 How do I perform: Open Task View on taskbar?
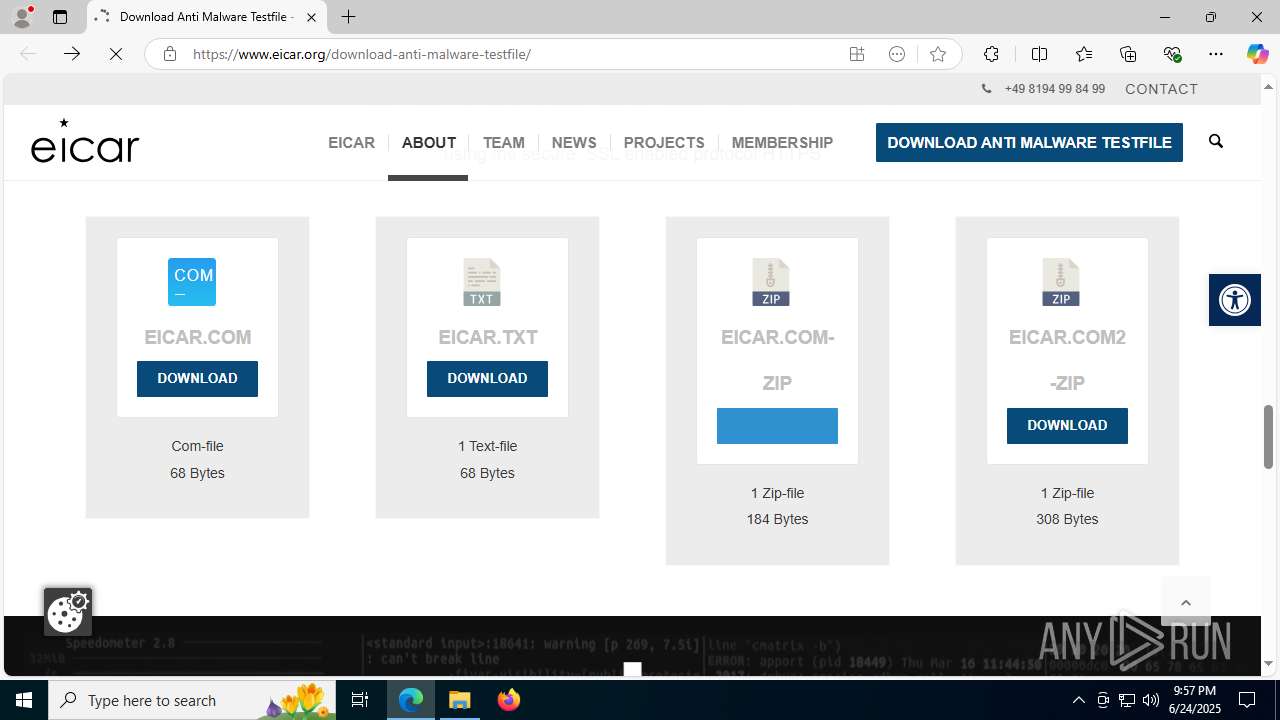point(360,700)
